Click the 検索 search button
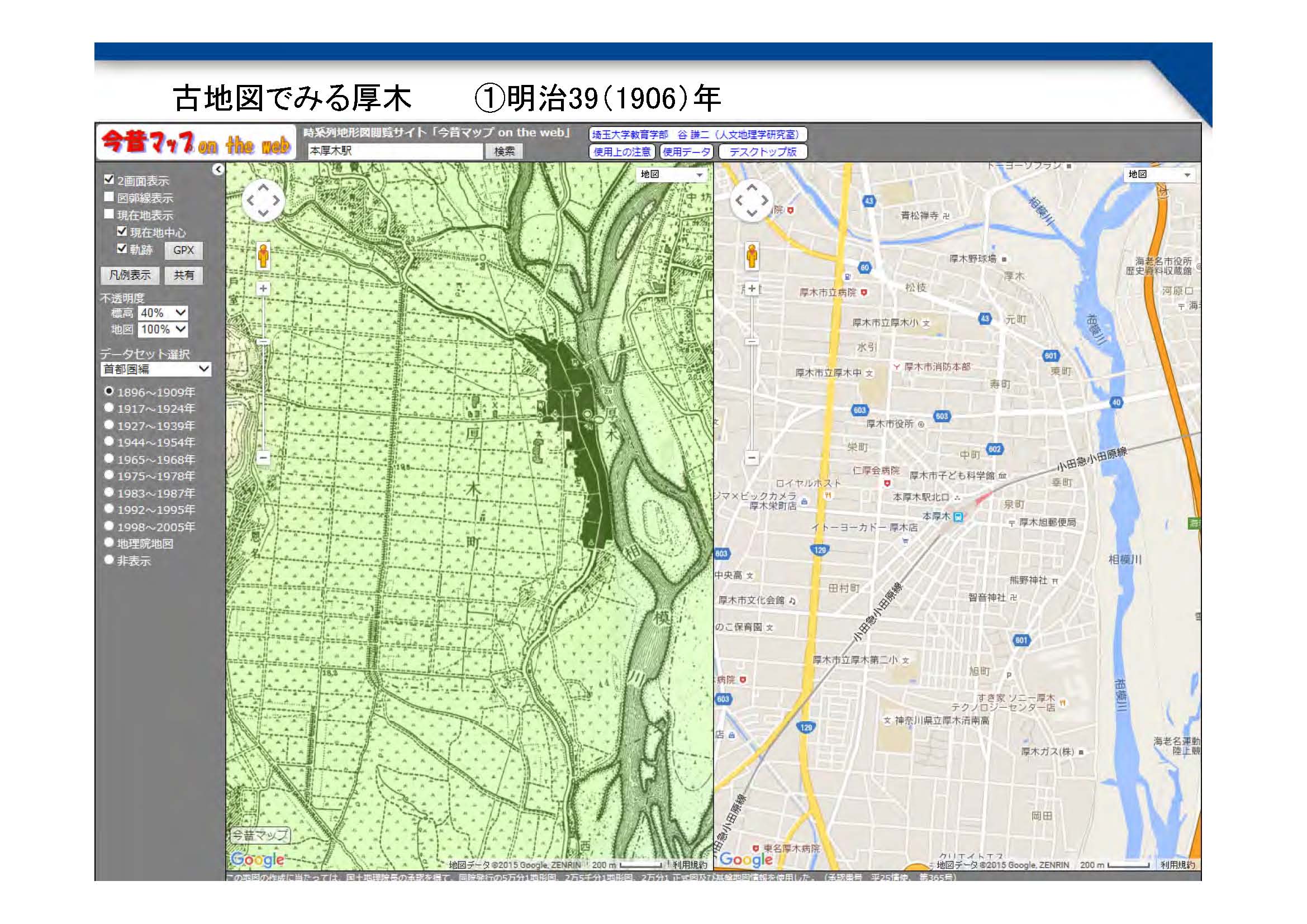 (x=505, y=151)
